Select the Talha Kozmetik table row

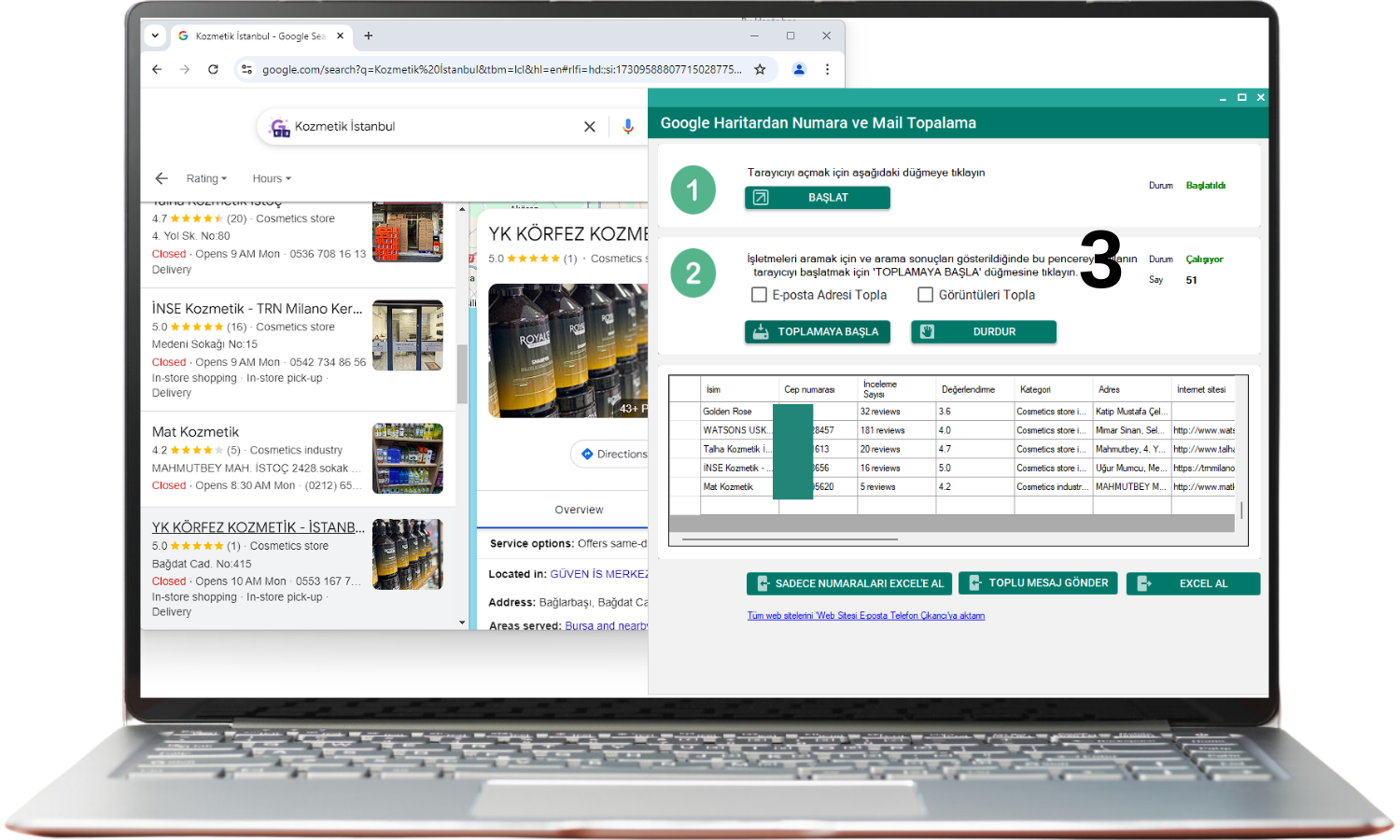[x=952, y=449]
